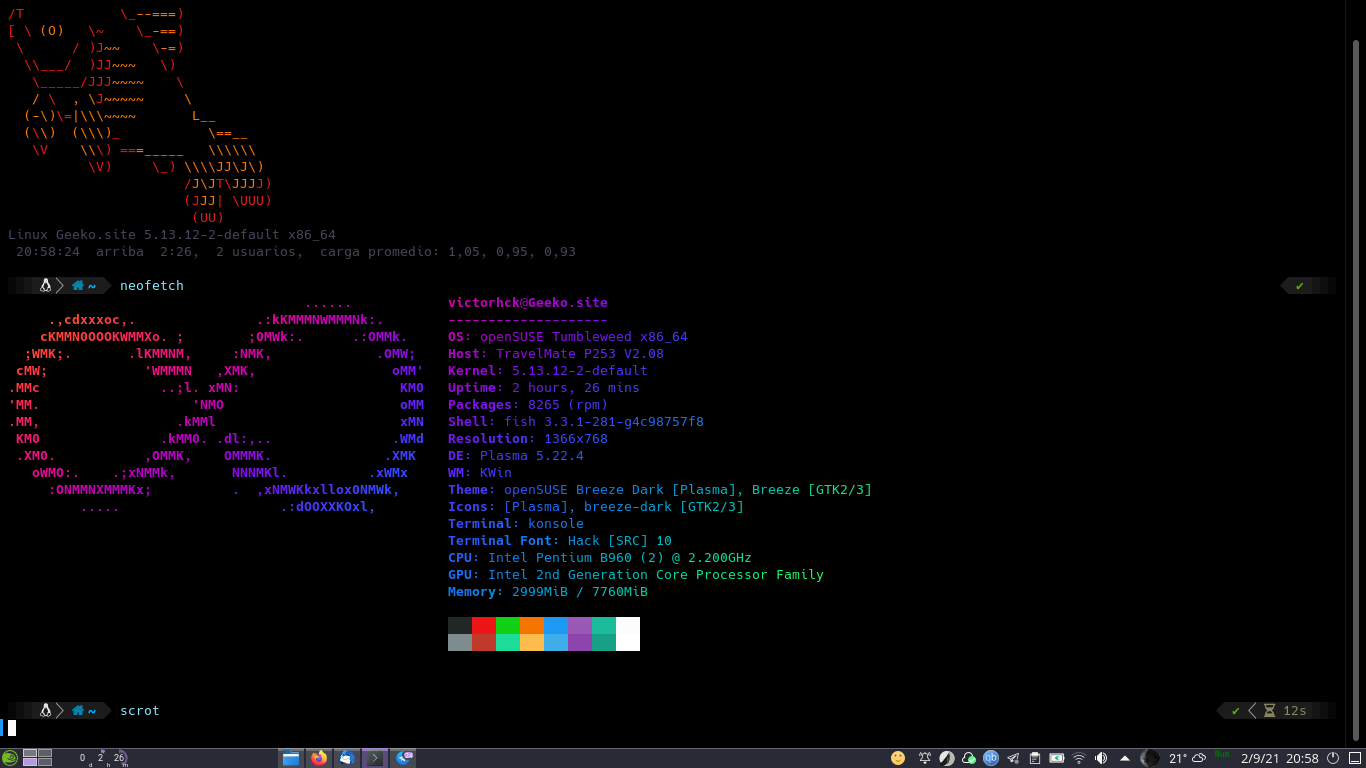
Task: Open the Wi-Fi networks tray icon
Action: click(x=1079, y=758)
